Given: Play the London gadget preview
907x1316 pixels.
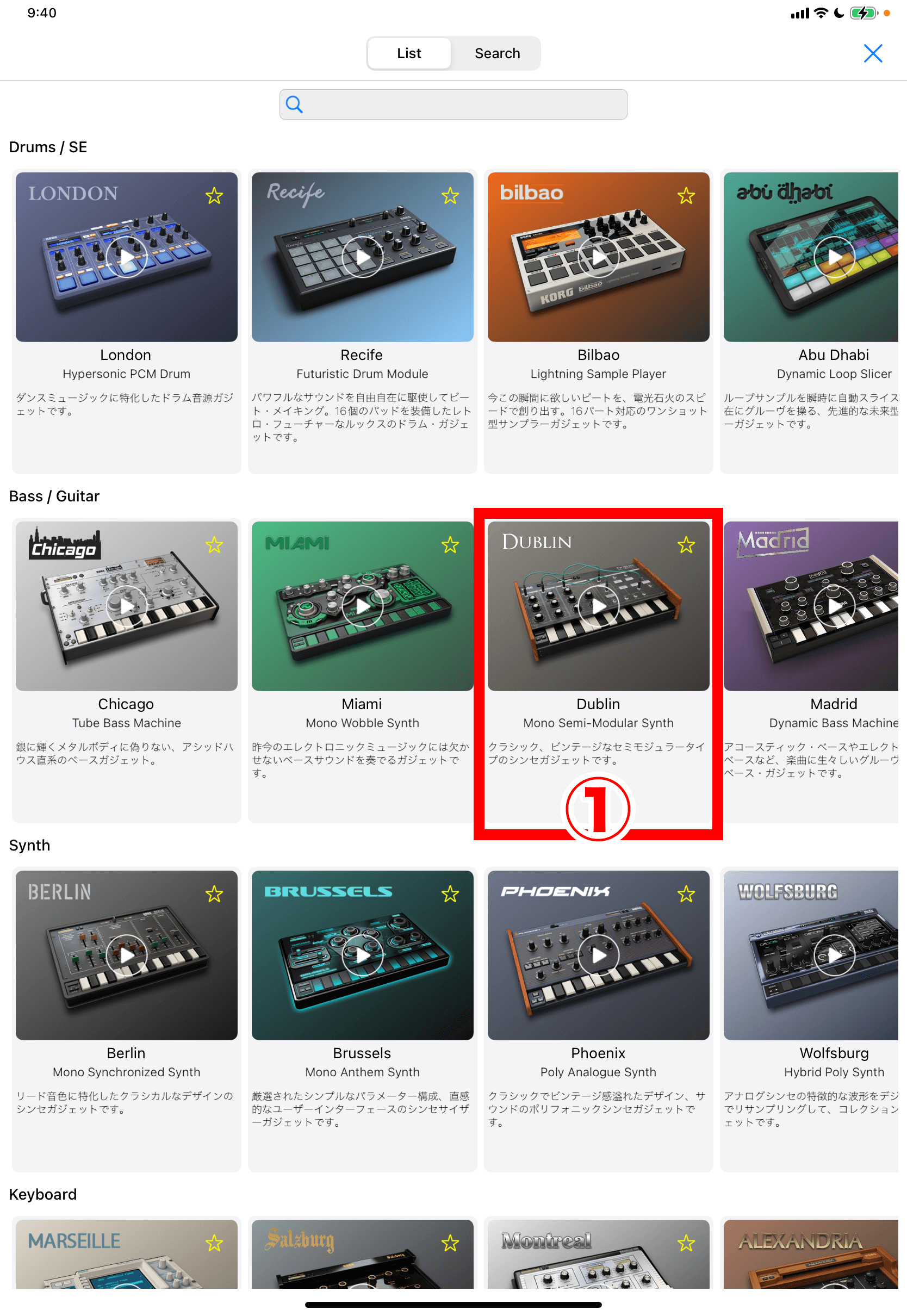Looking at the screenshot, I should tap(126, 257).
